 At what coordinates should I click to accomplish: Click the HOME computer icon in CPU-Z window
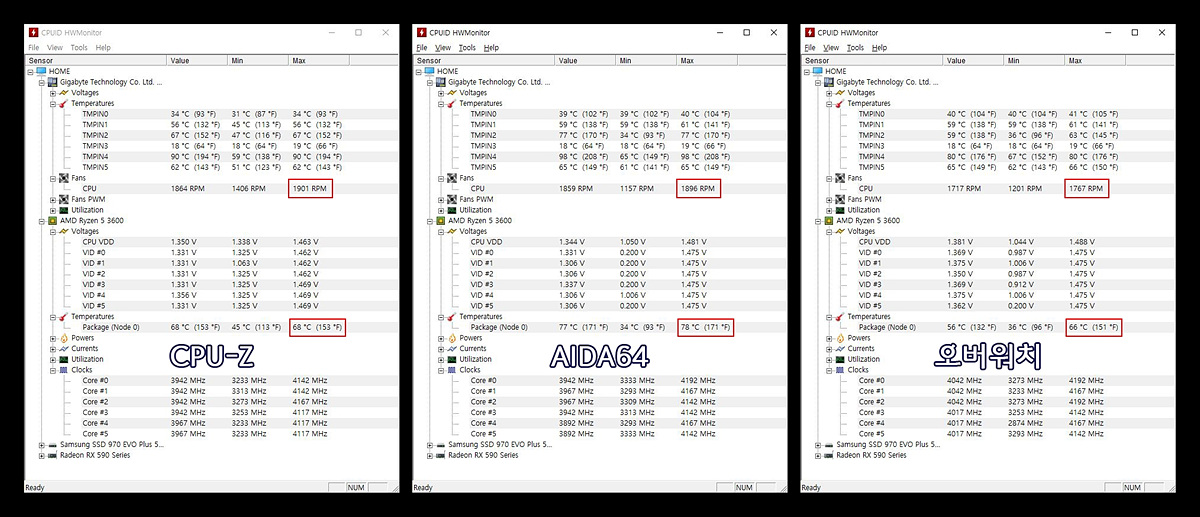click(41, 71)
